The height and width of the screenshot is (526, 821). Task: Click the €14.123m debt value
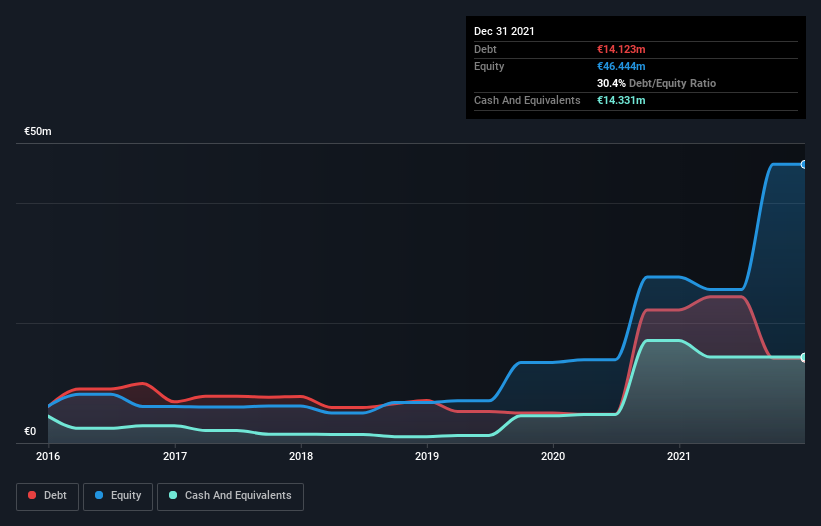pos(621,49)
